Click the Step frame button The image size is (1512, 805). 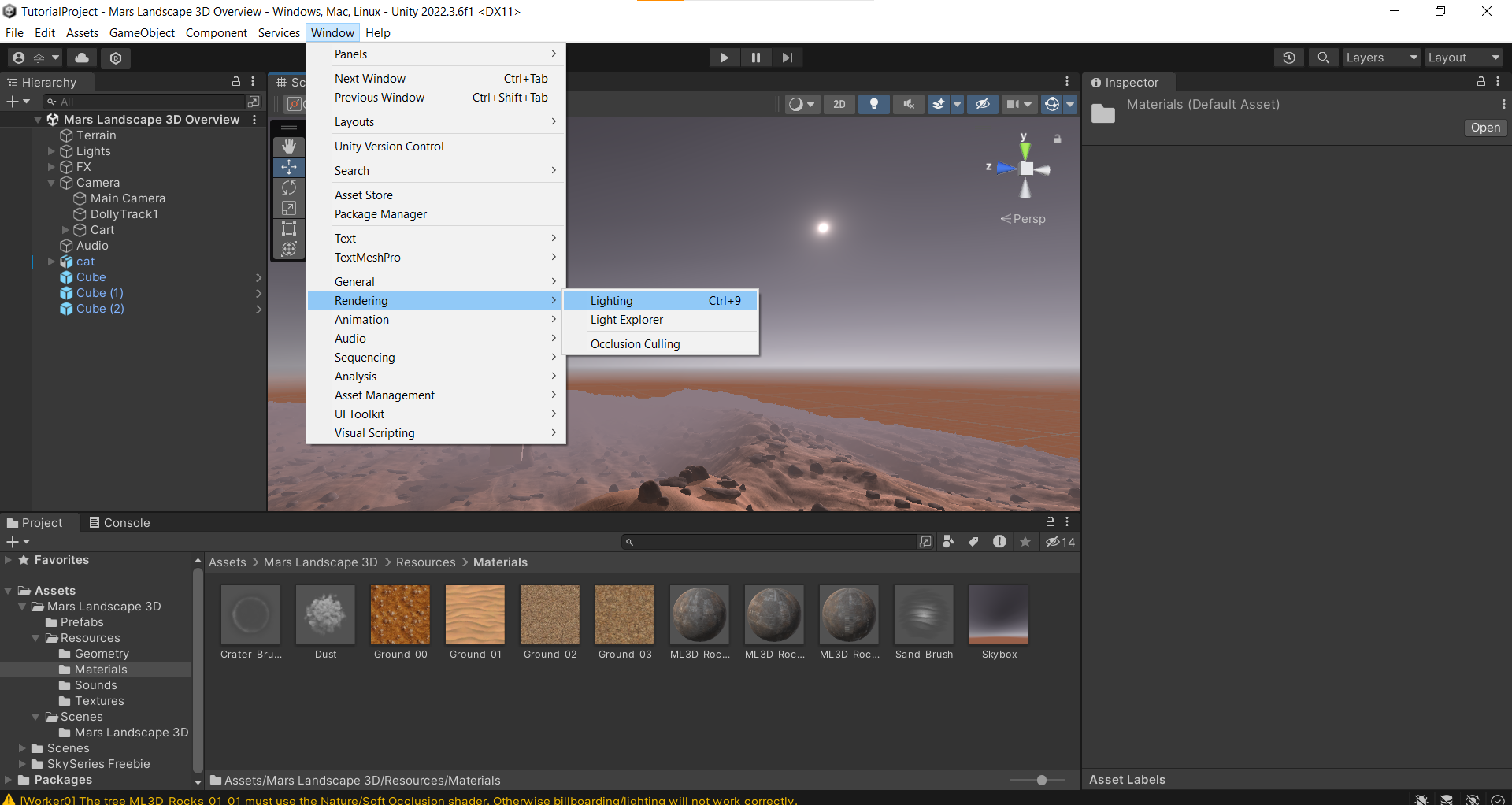click(x=787, y=57)
